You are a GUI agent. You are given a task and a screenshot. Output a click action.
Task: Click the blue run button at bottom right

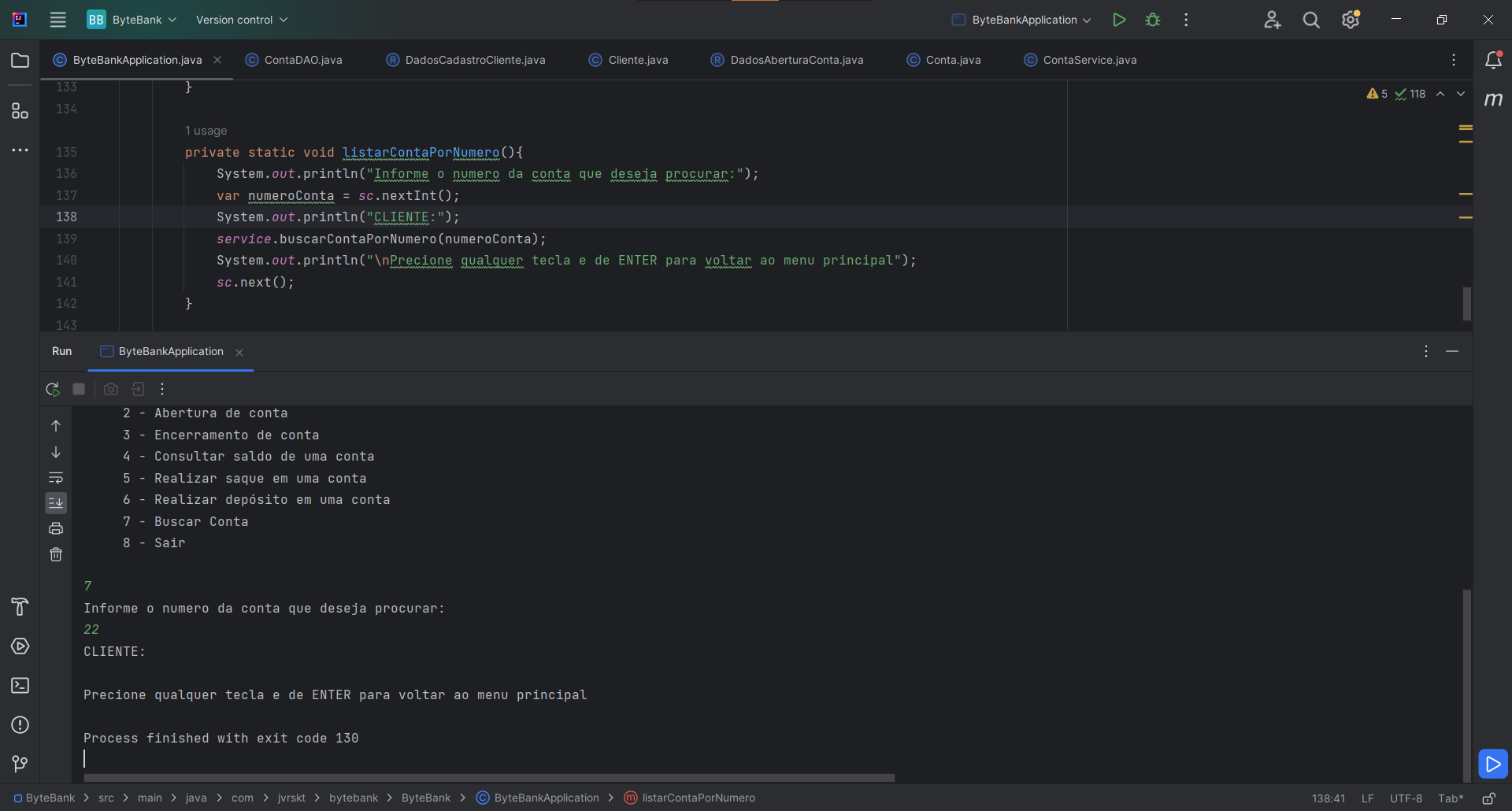1493,764
